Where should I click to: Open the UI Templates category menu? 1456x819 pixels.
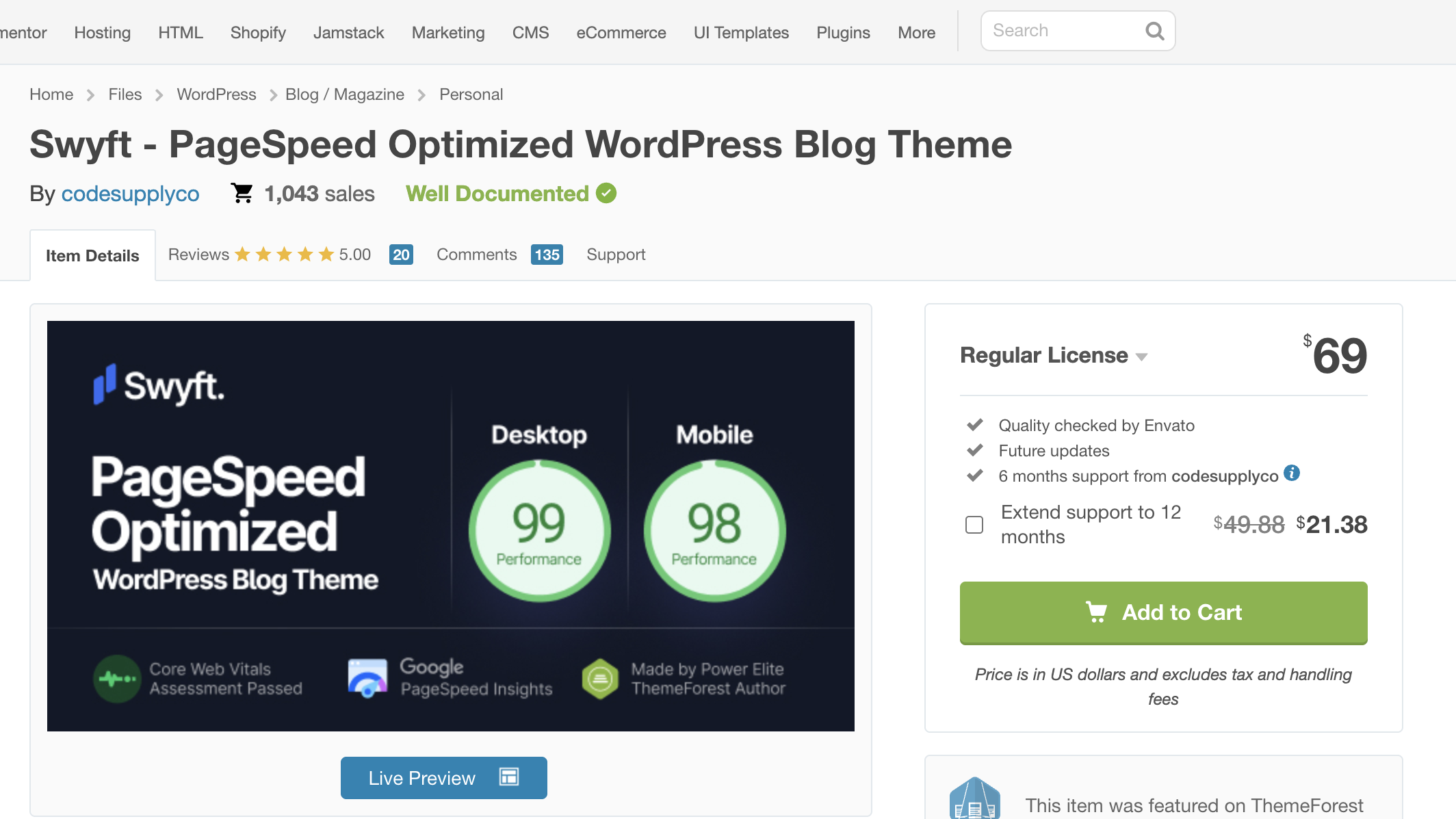(x=741, y=32)
